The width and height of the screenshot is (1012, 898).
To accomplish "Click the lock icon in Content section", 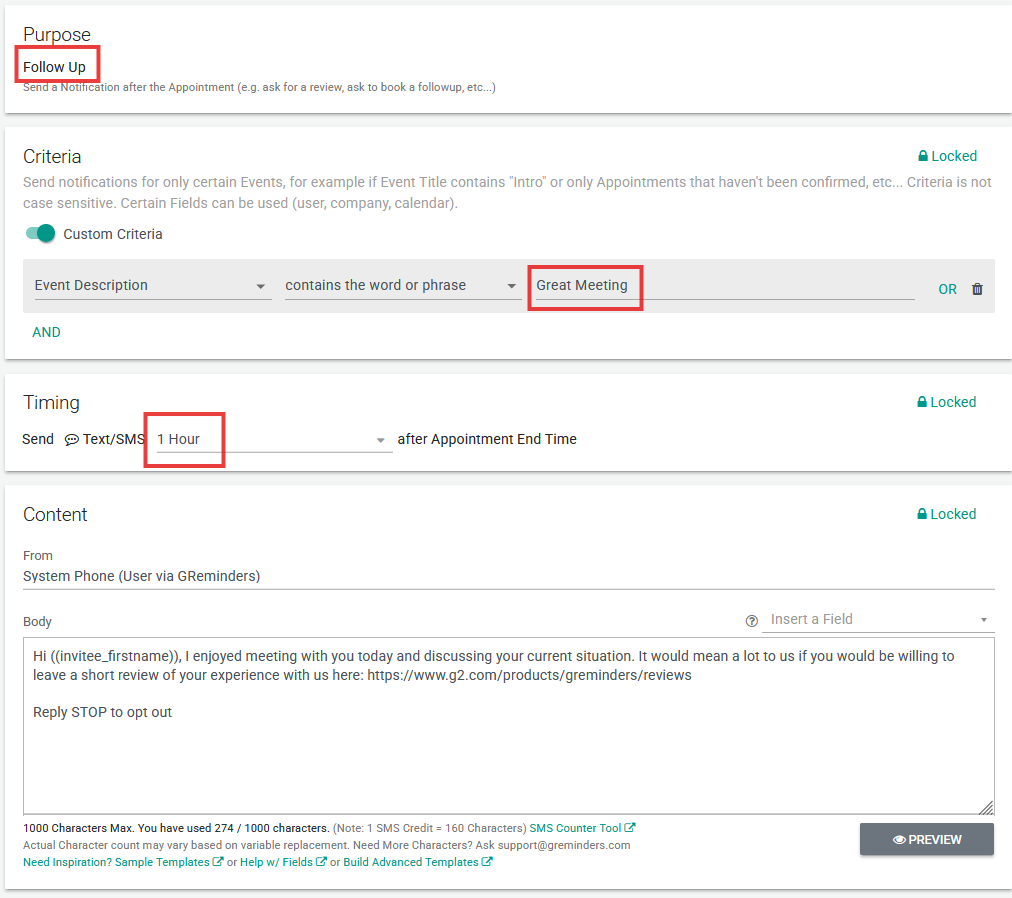I will coord(923,515).
